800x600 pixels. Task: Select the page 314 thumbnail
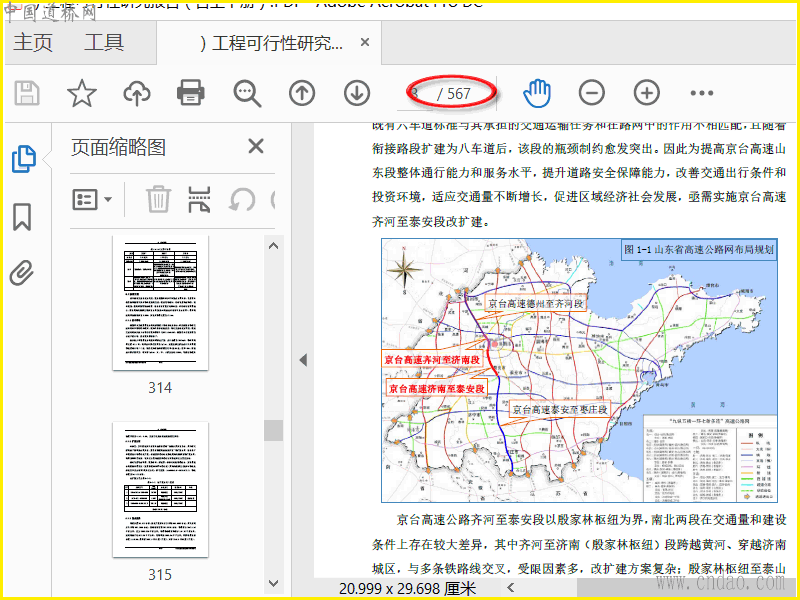click(160, 302)
